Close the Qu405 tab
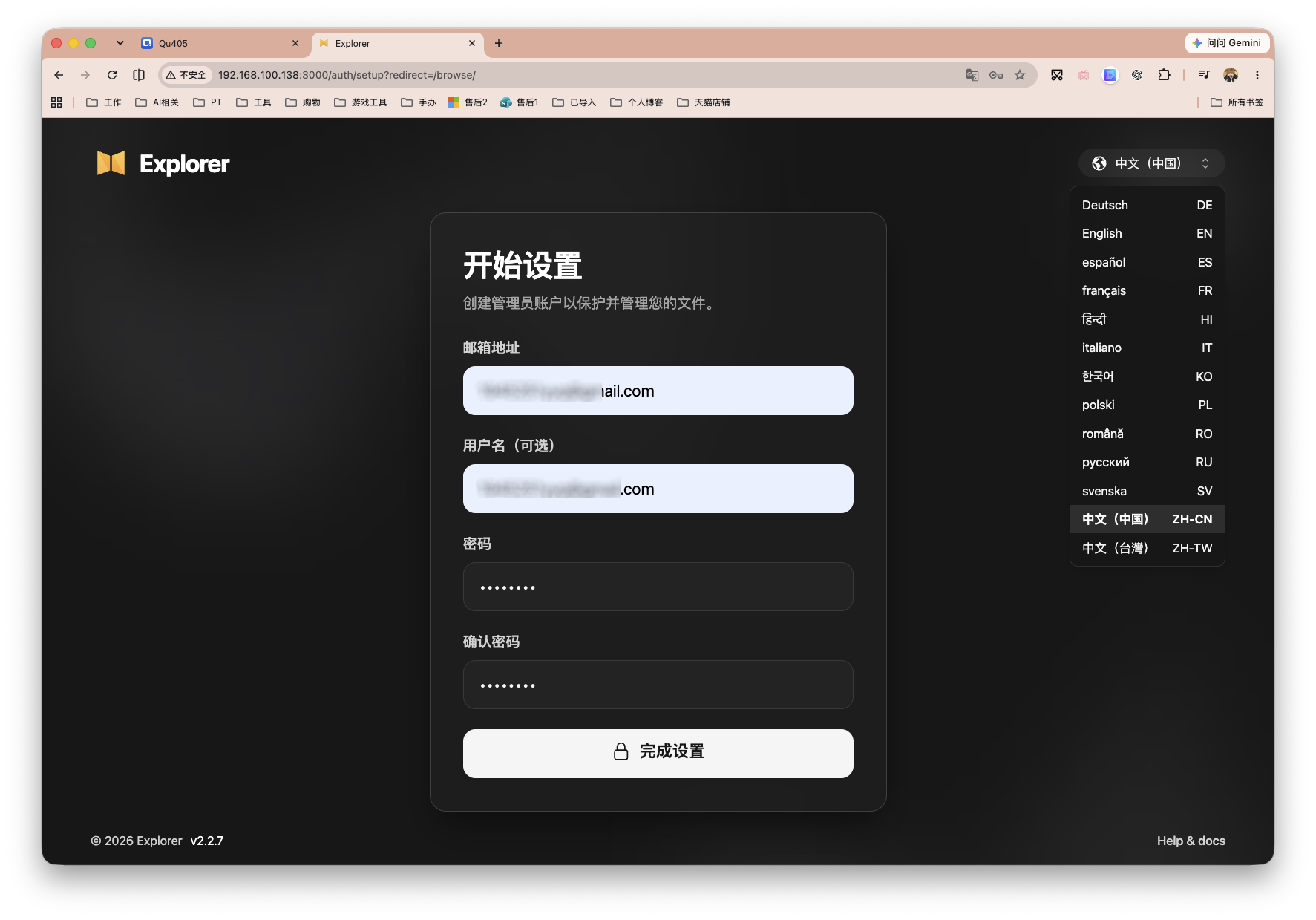Image resolution: width=1316 pixels, height=920 pixels. pyautogui.click(x=295, y=43)
